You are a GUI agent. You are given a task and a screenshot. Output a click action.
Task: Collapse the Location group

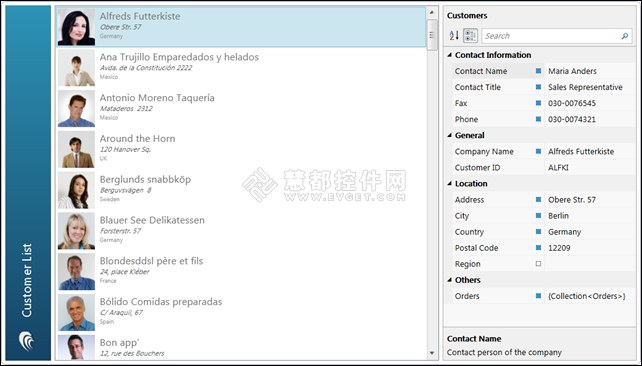(x=450, y=183)
